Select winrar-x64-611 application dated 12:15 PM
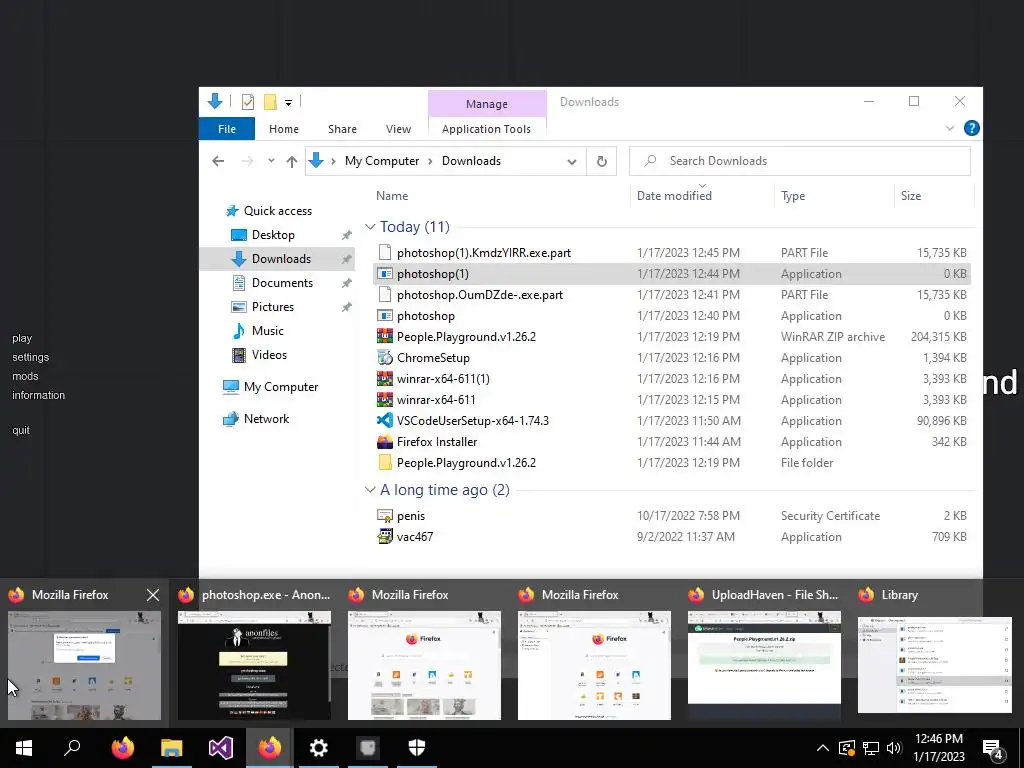This screenshot has height=768, width=1024. tap(671, 400)
